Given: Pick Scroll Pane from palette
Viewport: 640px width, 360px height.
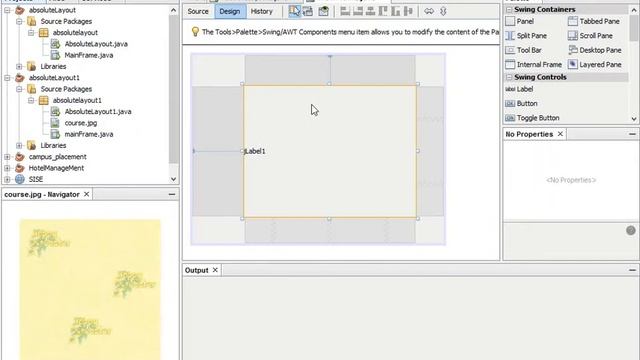Looking at the screenshot, I should pos(590,36).
